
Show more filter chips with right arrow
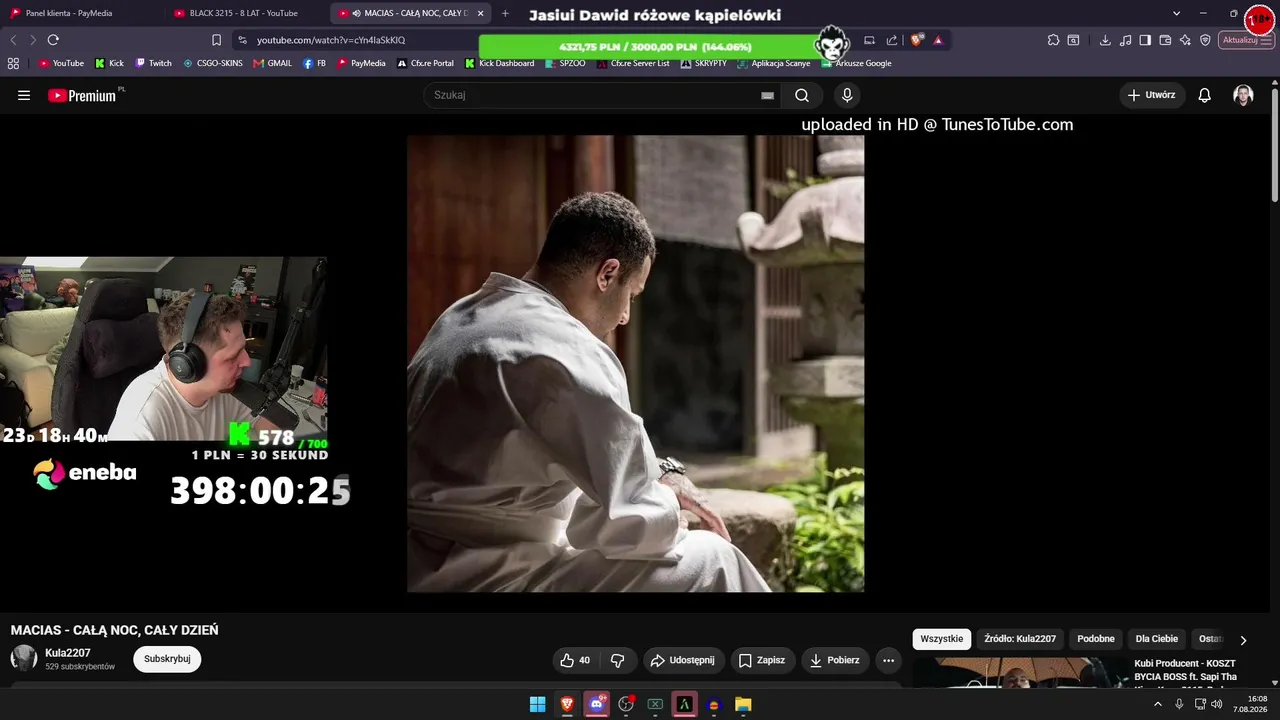(x=1243, y=640)
